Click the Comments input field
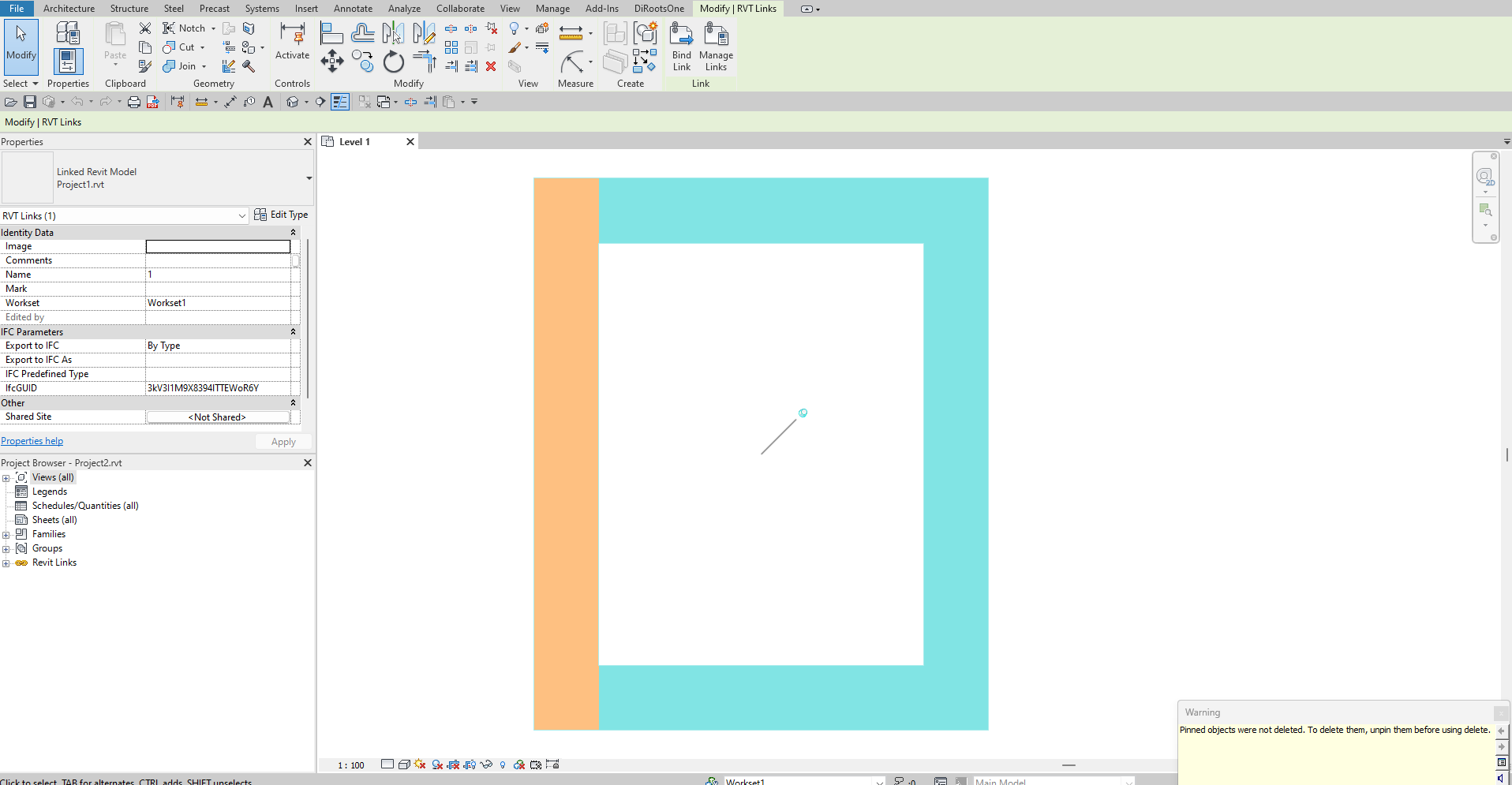Image resolution: width=1512 pixels, height=785 pixels. coord(218,260)
